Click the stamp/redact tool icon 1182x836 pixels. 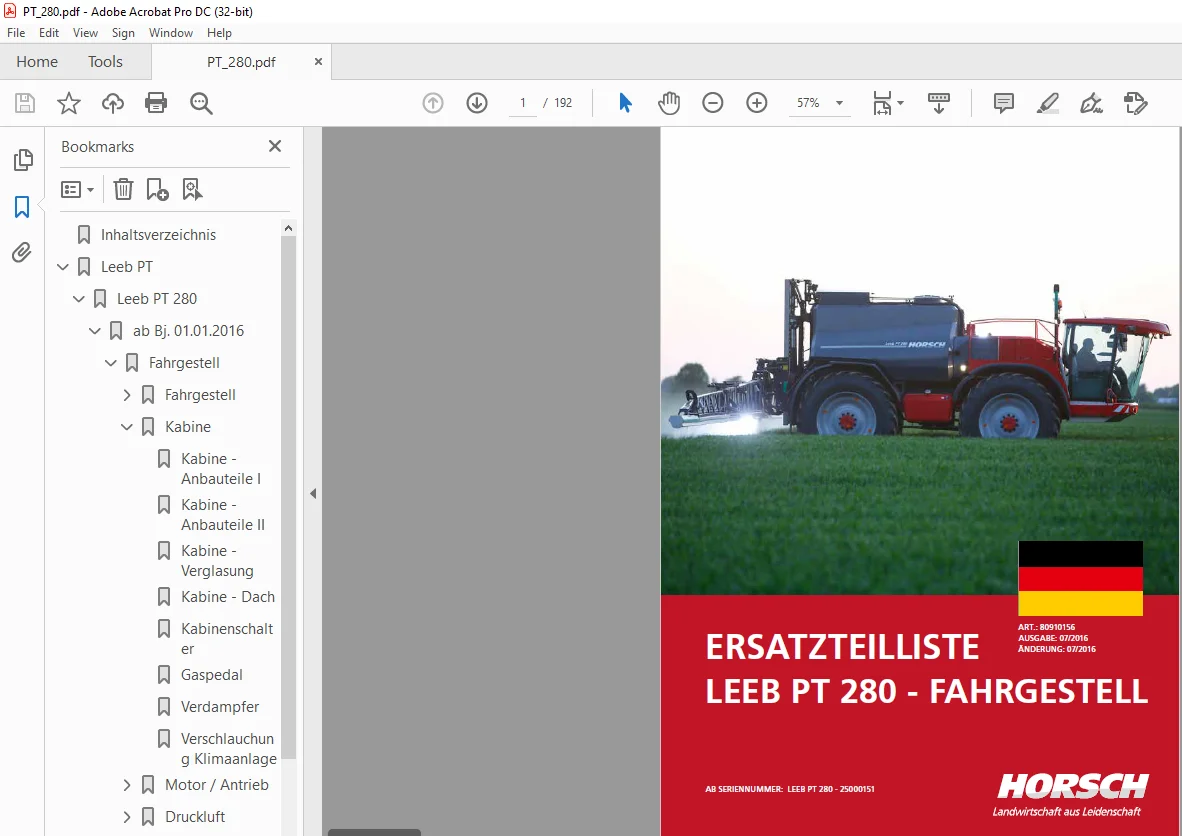1135,103
